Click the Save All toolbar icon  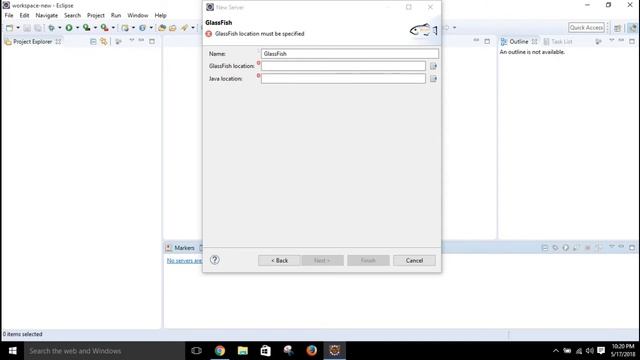point(38,28)
